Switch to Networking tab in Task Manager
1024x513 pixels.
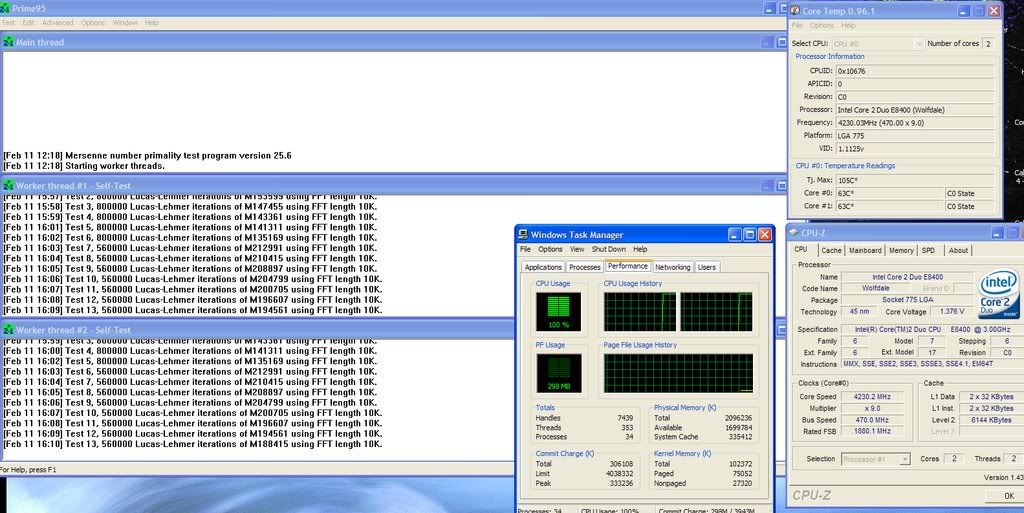[x=673, y=267]
